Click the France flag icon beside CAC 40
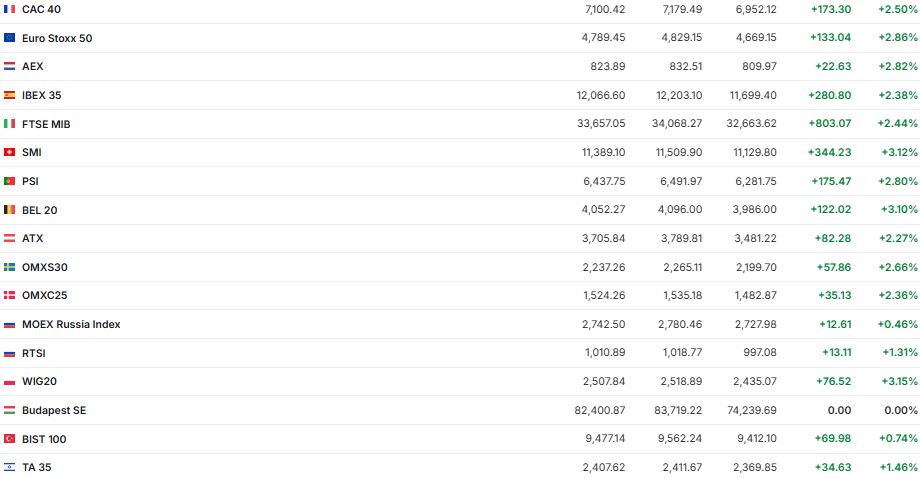 coord(10,9)
